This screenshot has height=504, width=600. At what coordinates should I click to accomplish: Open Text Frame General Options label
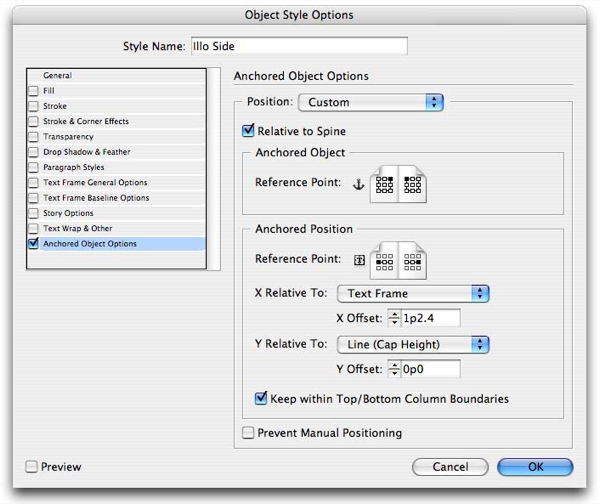(x=95, y=183)
